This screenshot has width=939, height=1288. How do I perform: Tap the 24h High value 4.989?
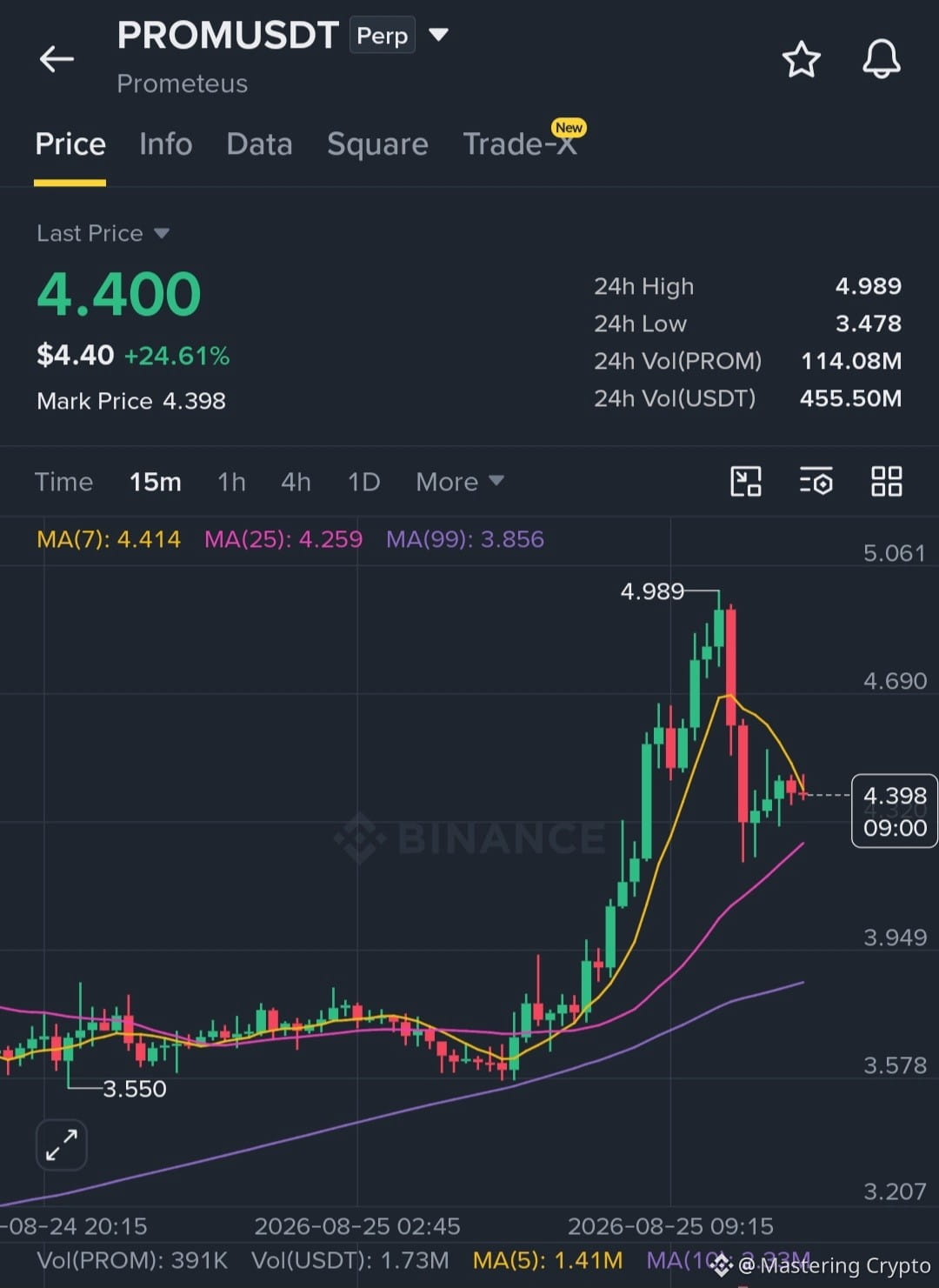(x=868, y=286)
